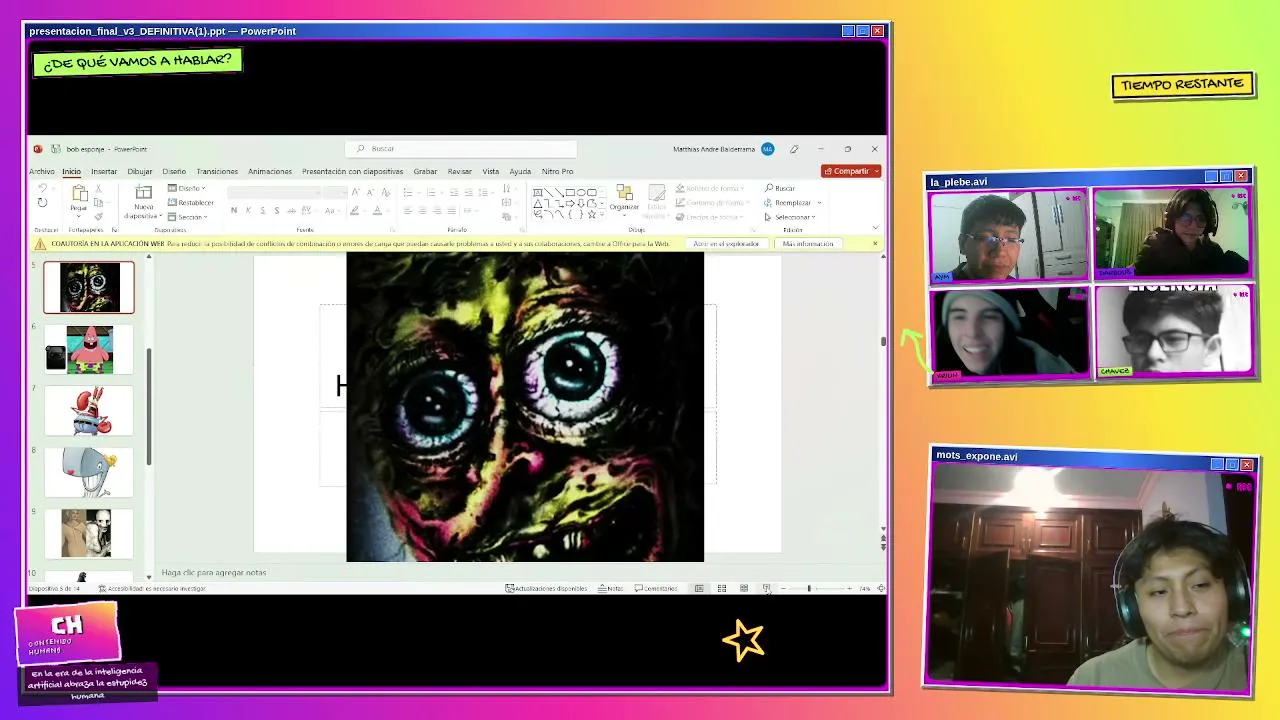Start Slide Show from status bar icon
The width and height of the screenshot is (1280, 720).
766,588
